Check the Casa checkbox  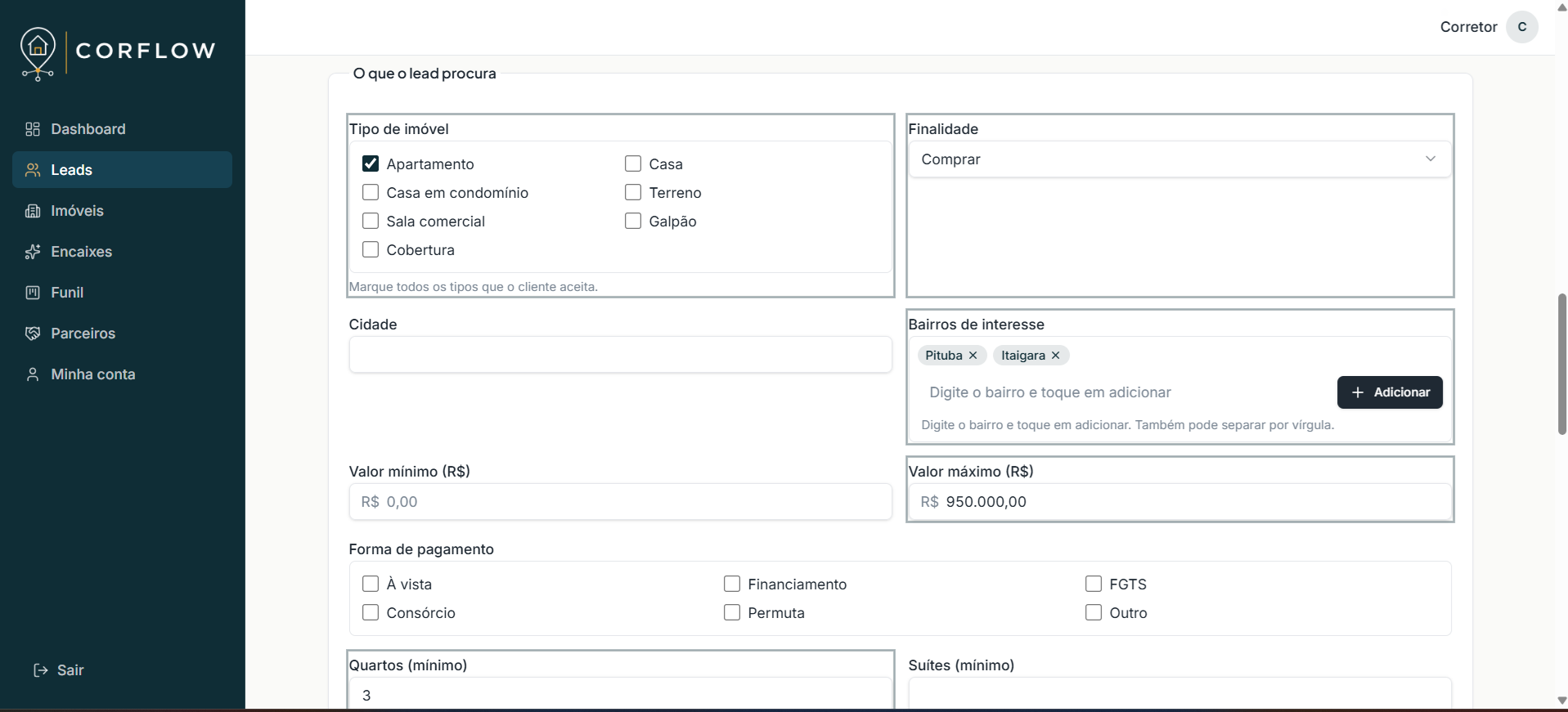click(633, 163)
